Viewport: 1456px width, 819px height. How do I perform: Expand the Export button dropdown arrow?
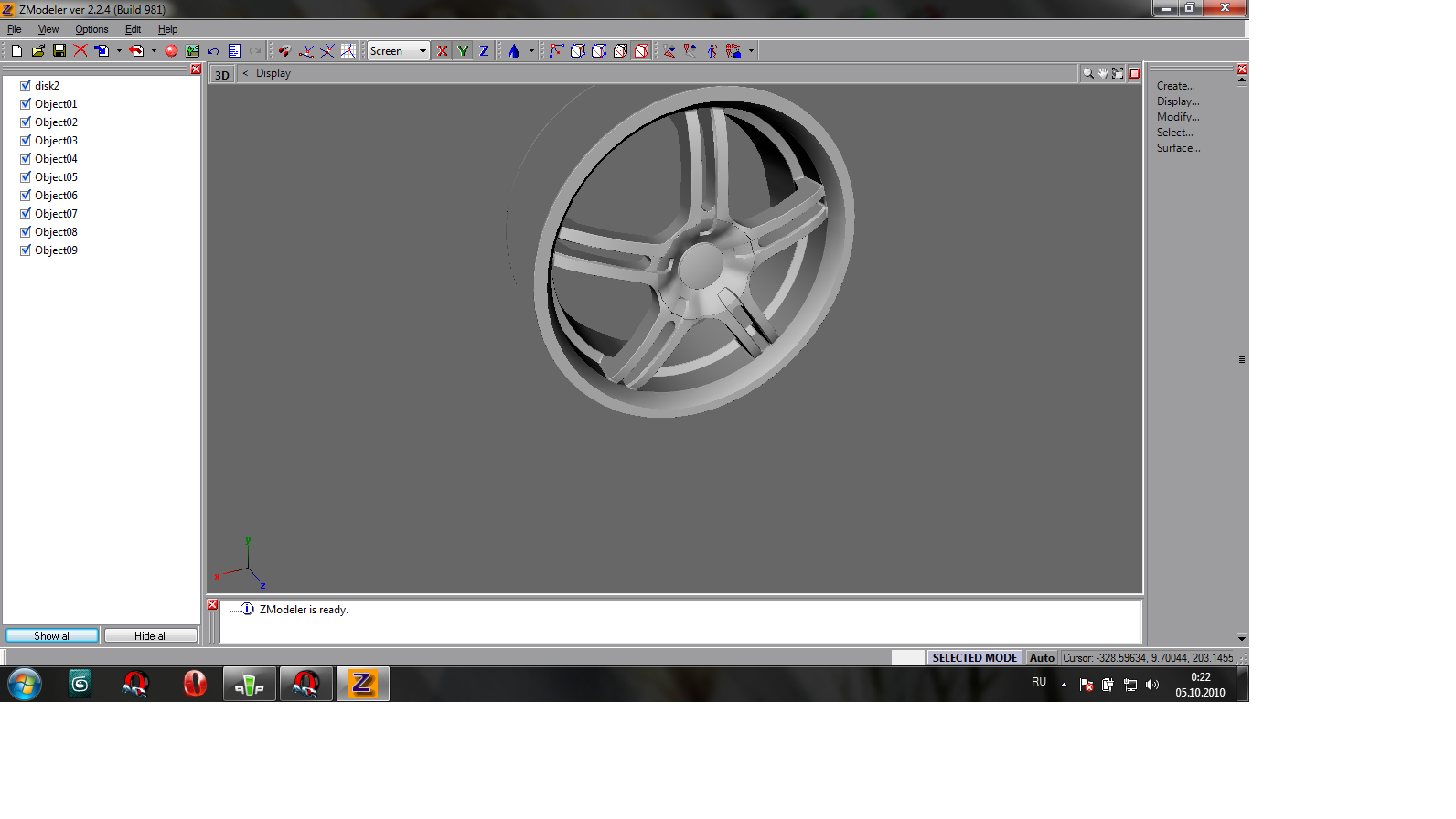(154, 51)
